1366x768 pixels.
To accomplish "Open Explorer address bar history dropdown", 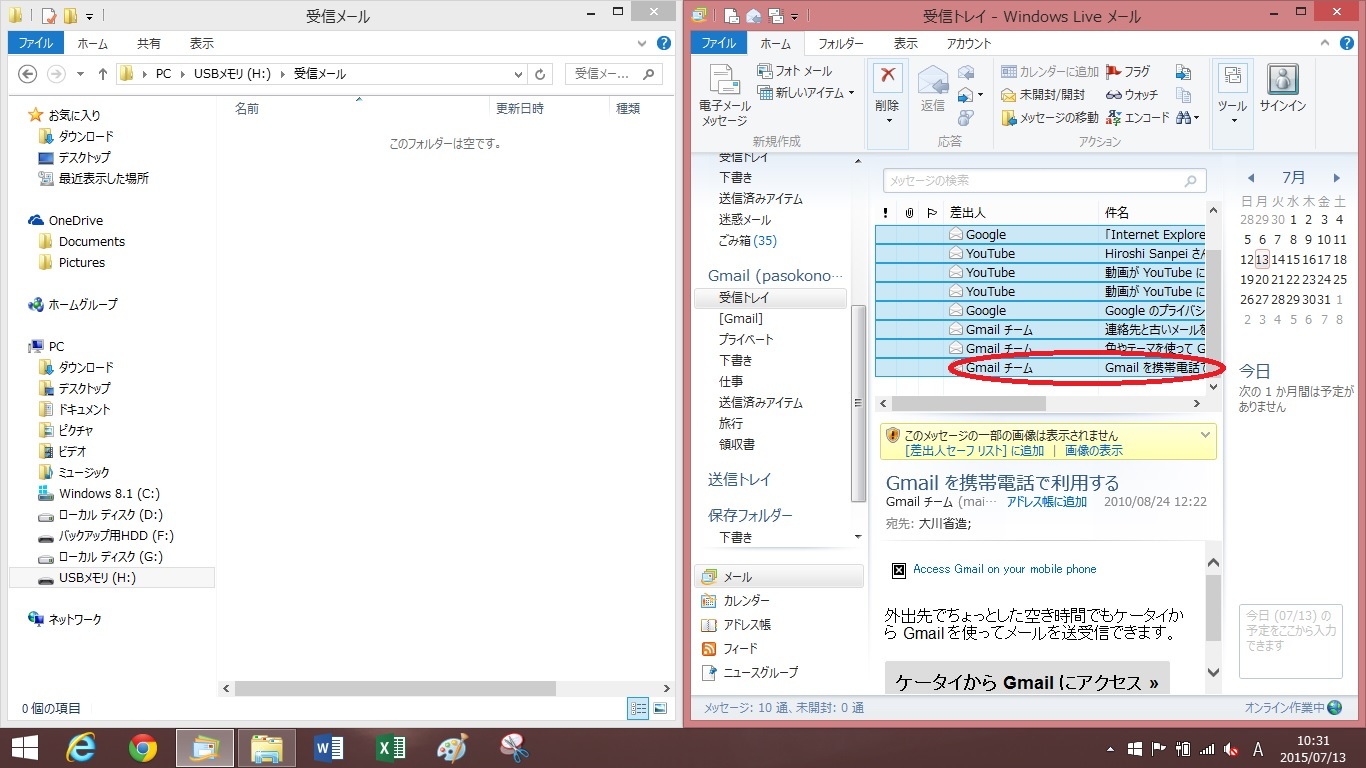I will 518,74.
